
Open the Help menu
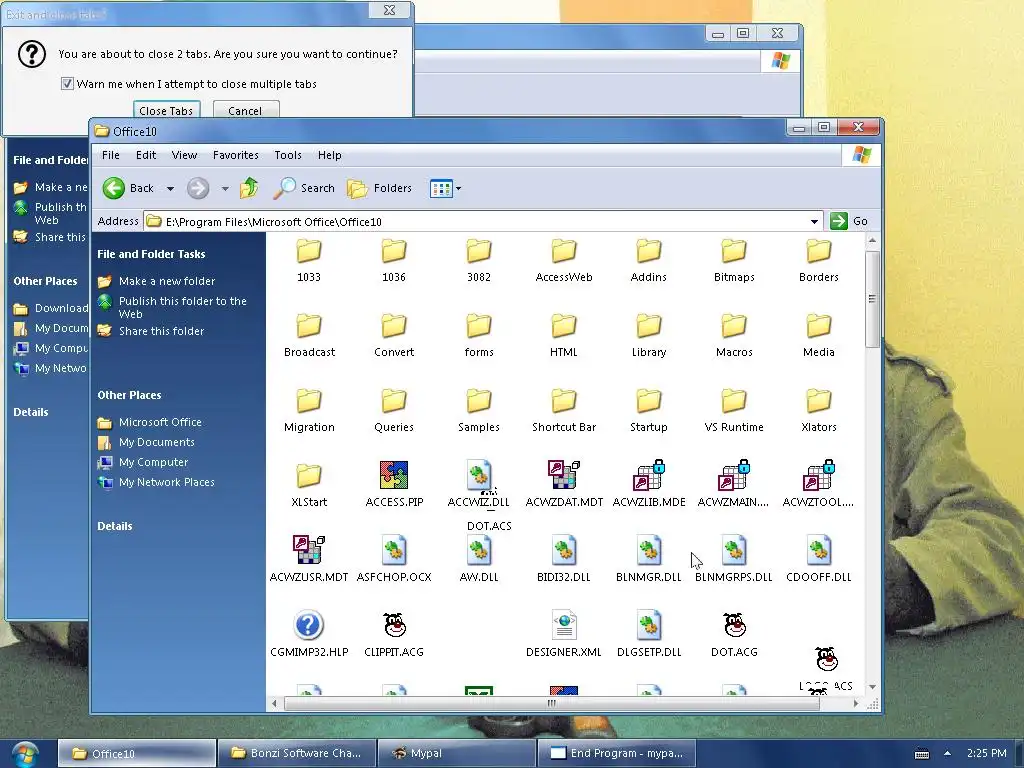pyautogui.click(x=330, y=155)
